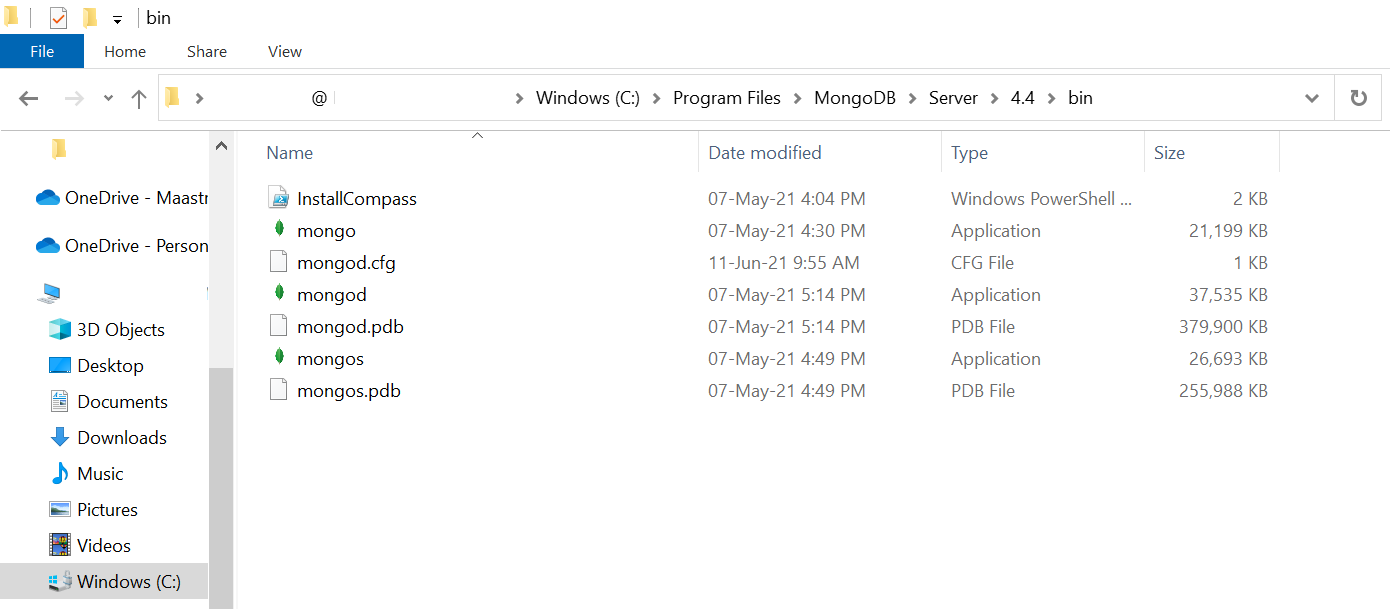Click the mongo application leaf icon

279,230
